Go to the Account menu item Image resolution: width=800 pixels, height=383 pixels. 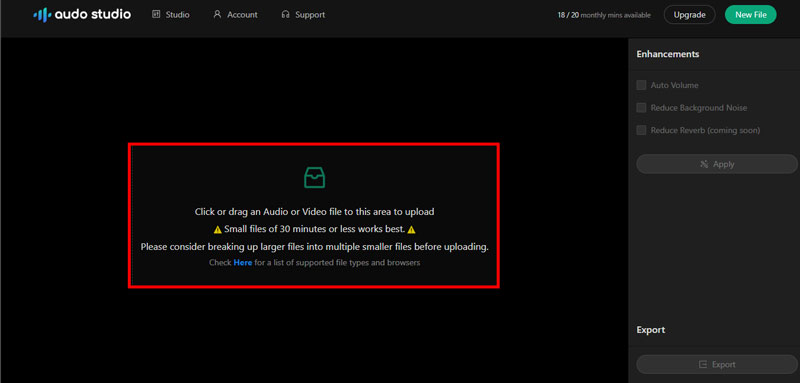tap(235, 15)
